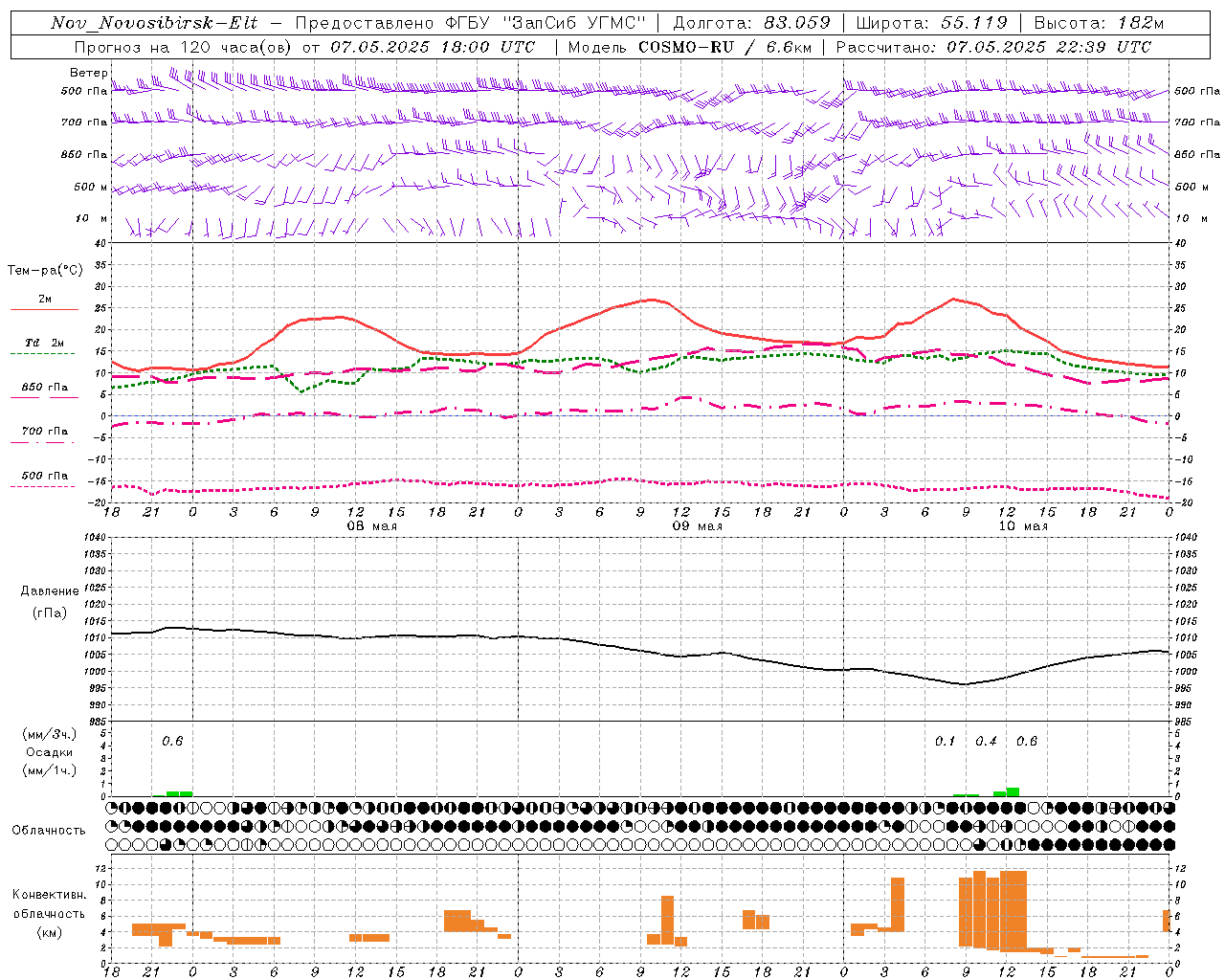Click the left 10 м wind level label
The height and width of the screenshot is (980, 1225).
click(x=93, y=218)
